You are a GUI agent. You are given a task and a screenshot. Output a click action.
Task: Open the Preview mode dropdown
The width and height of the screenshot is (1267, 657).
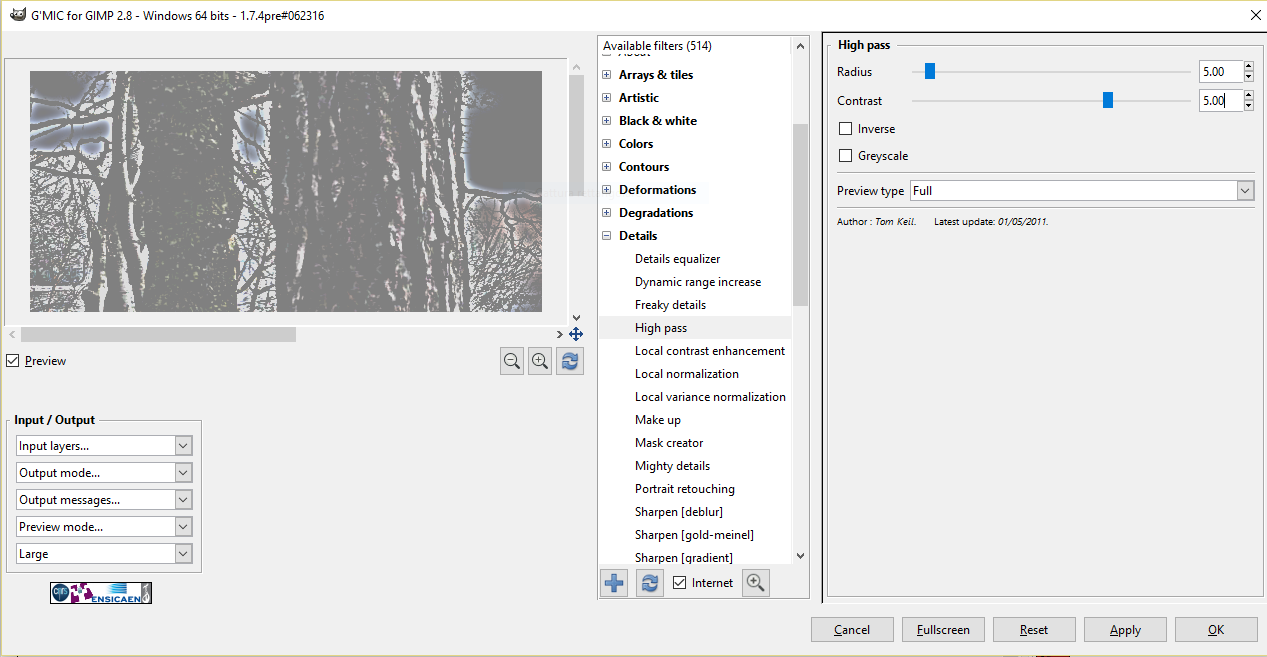click(x=104, y=527)
